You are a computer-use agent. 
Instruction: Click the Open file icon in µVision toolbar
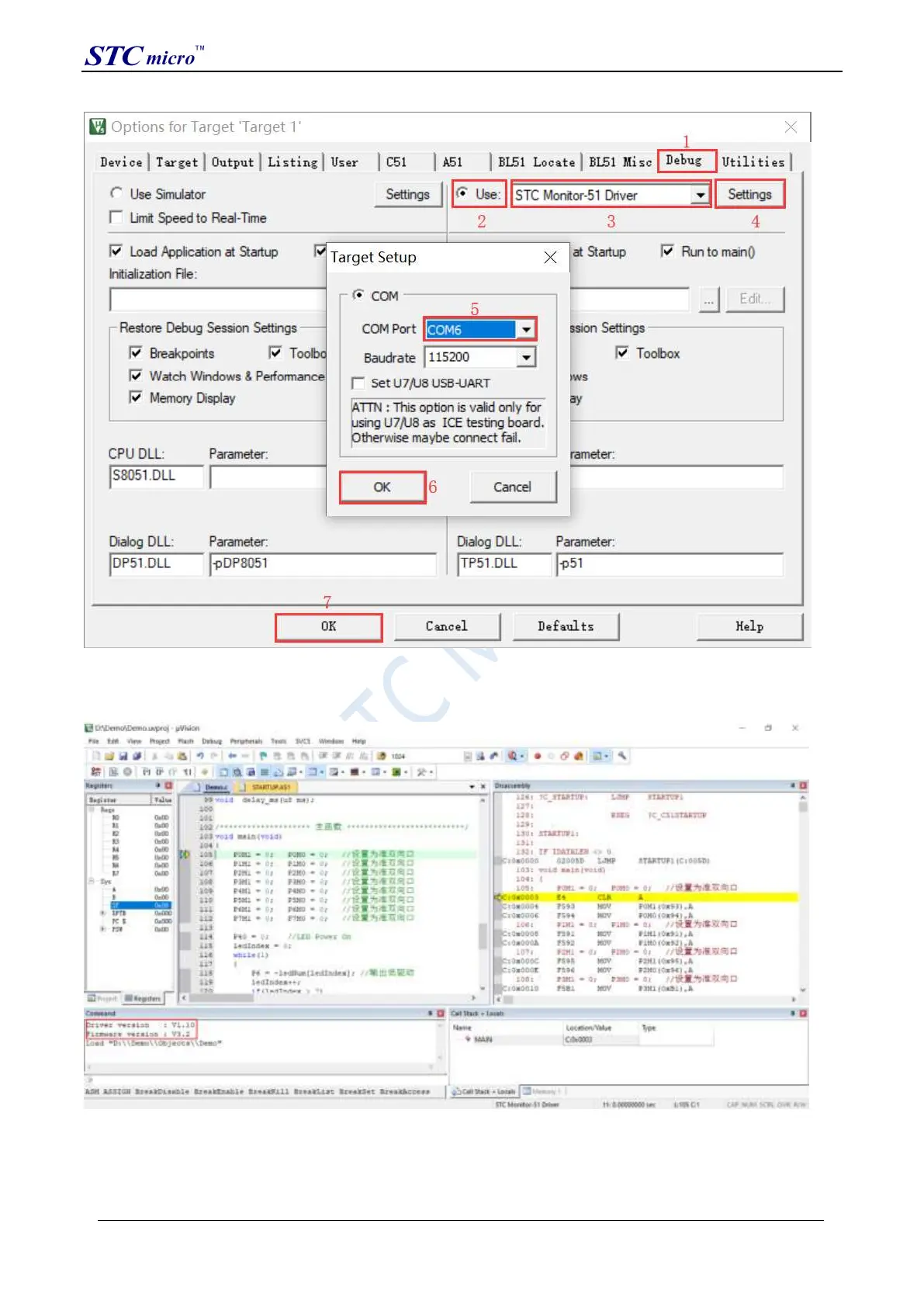pos(109,756)
